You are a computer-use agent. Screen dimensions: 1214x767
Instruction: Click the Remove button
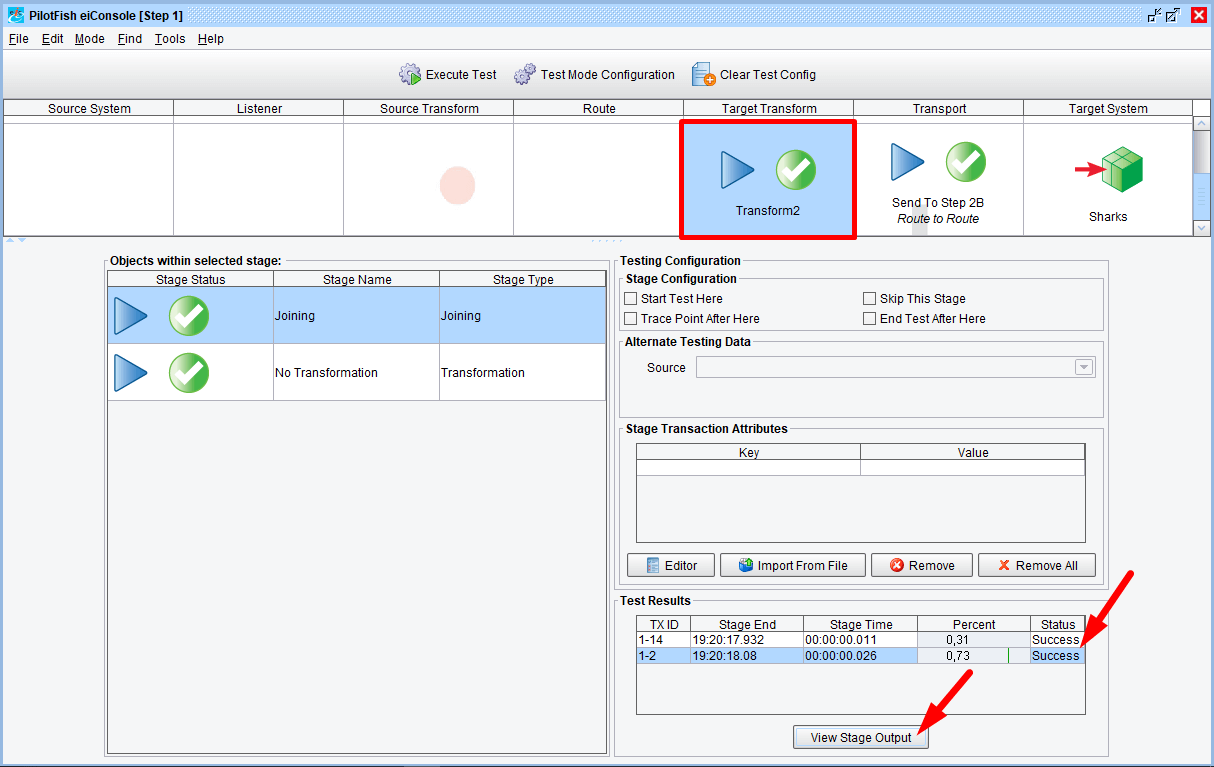click(921, 566)
